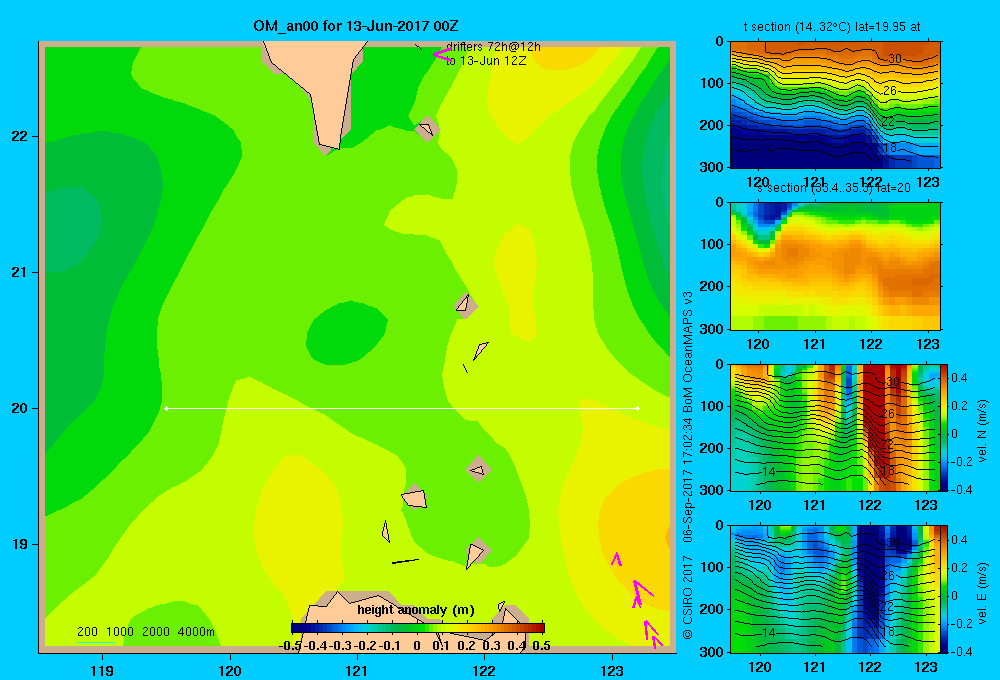Click the -0.5 tick on height anomaly scale
The height and width of the screenshot is (680, 1000).
[290, 646]
